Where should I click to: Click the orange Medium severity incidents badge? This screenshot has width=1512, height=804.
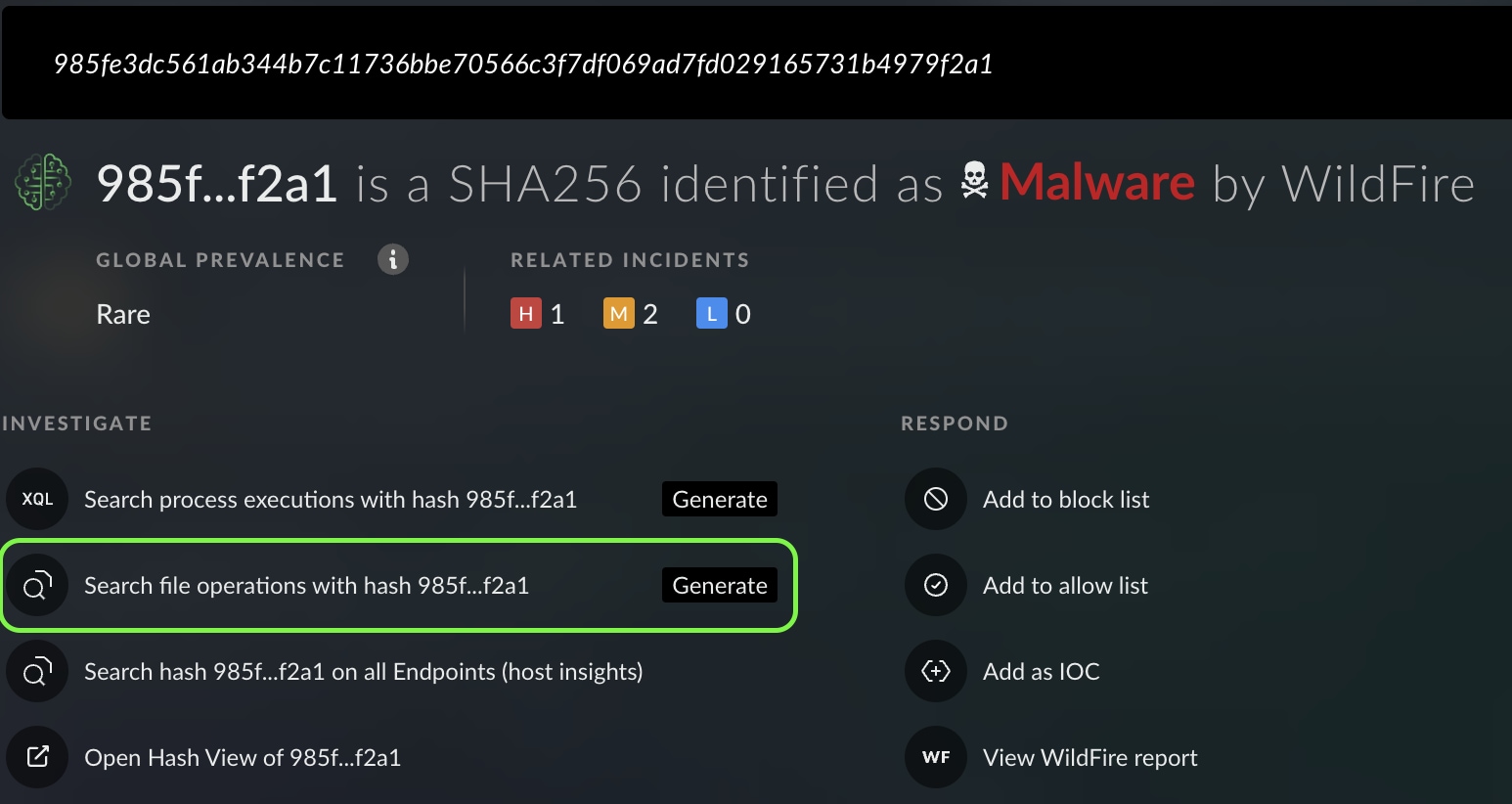pos(618,314)
